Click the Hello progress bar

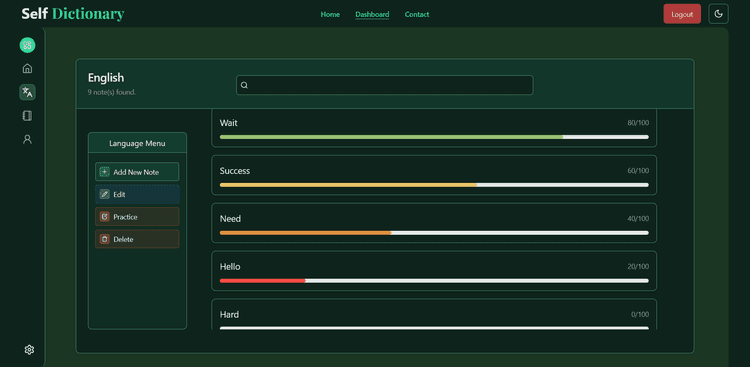pyautogui.click(x=434, y=280)
